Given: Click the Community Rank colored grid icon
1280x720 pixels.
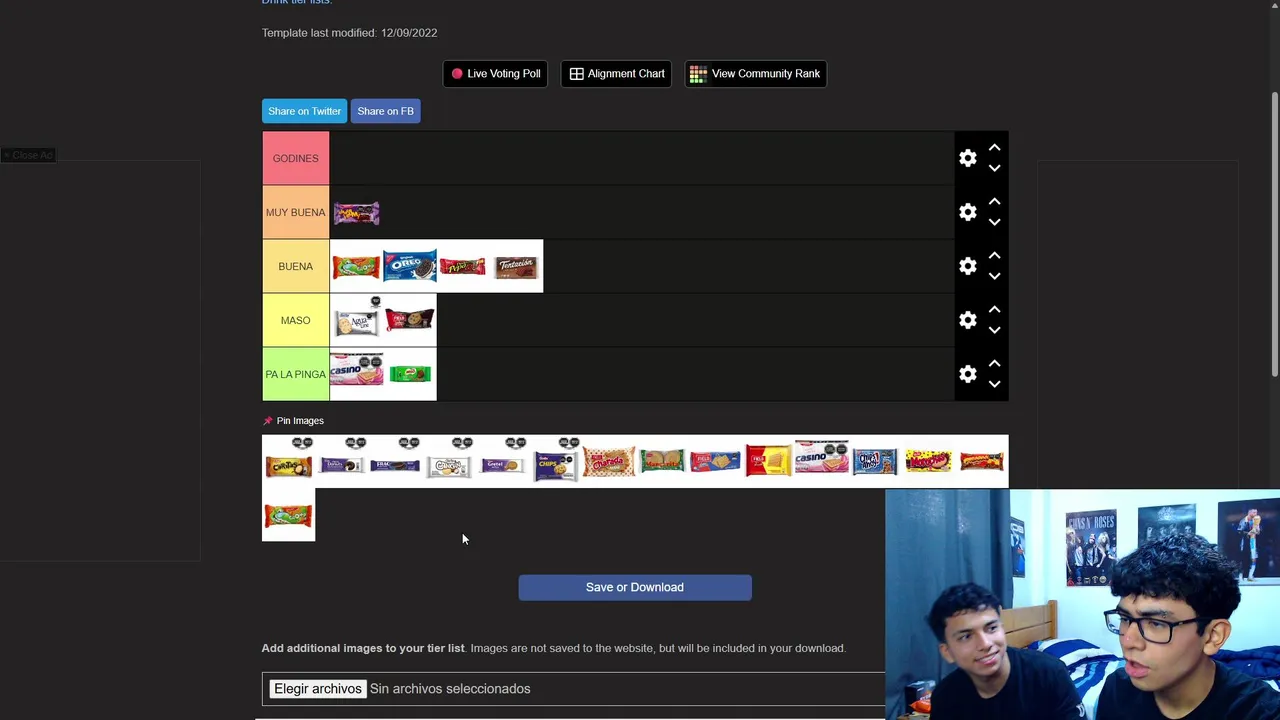Looking at the screenshot, I should (x=698, y=73).
